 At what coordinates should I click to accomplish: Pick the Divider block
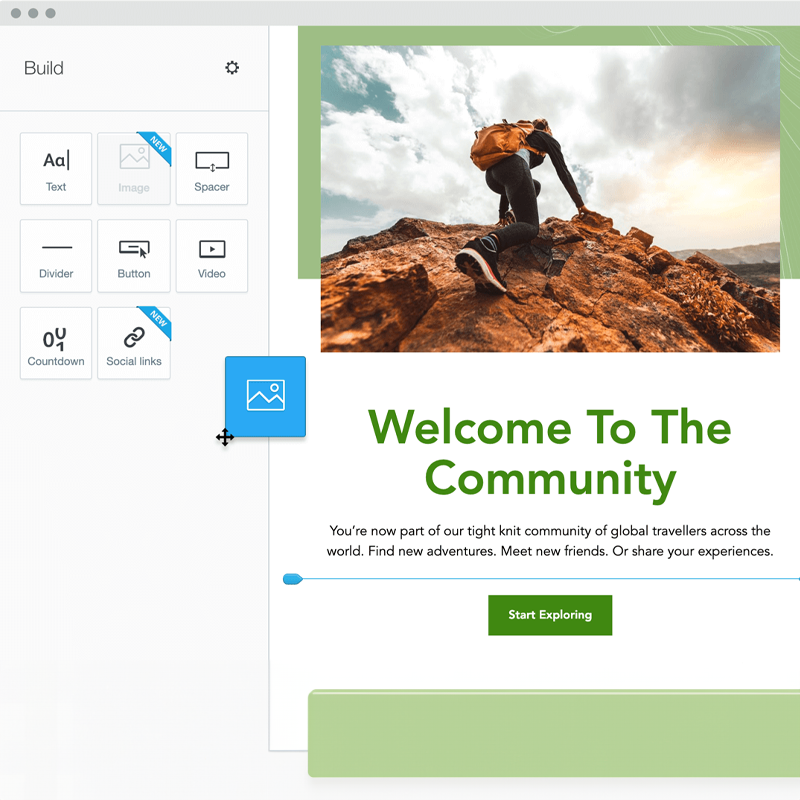click(x=56, y=256)
